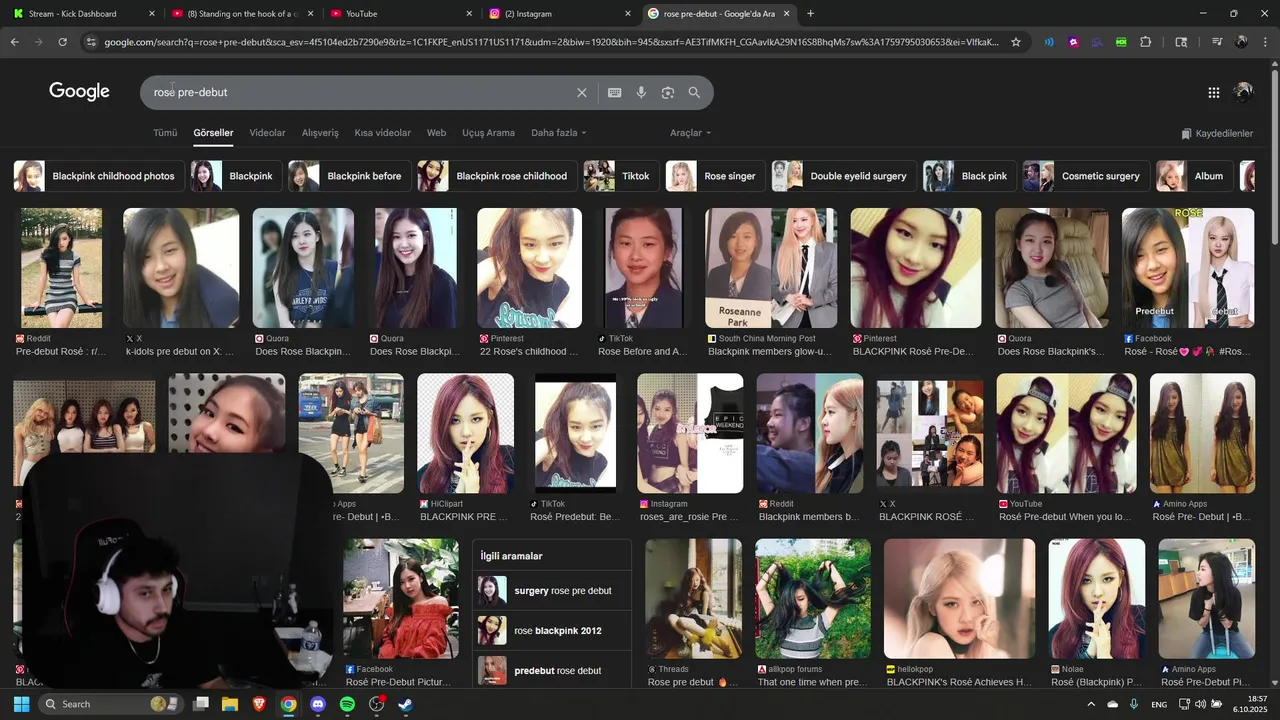Image resolution: width=1280 pixels, height=720 pixels.
Task: Filter by 'Double eyelid surgery' chip
Action: 844,176
